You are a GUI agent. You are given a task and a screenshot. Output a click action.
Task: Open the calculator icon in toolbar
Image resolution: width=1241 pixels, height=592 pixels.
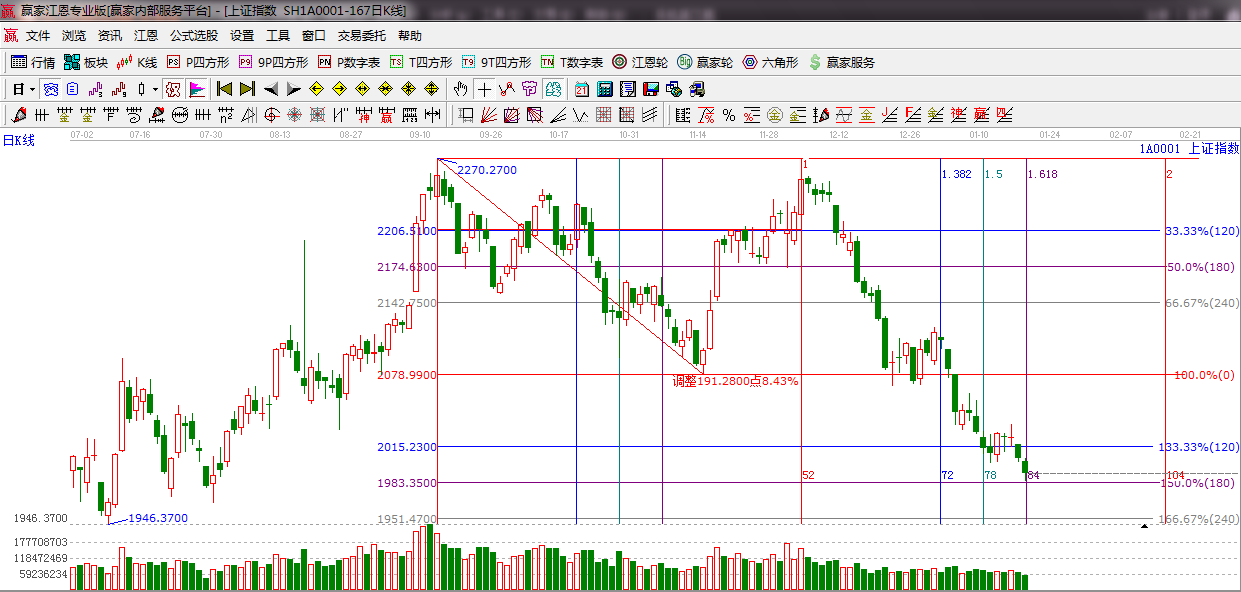pos(604,89)
